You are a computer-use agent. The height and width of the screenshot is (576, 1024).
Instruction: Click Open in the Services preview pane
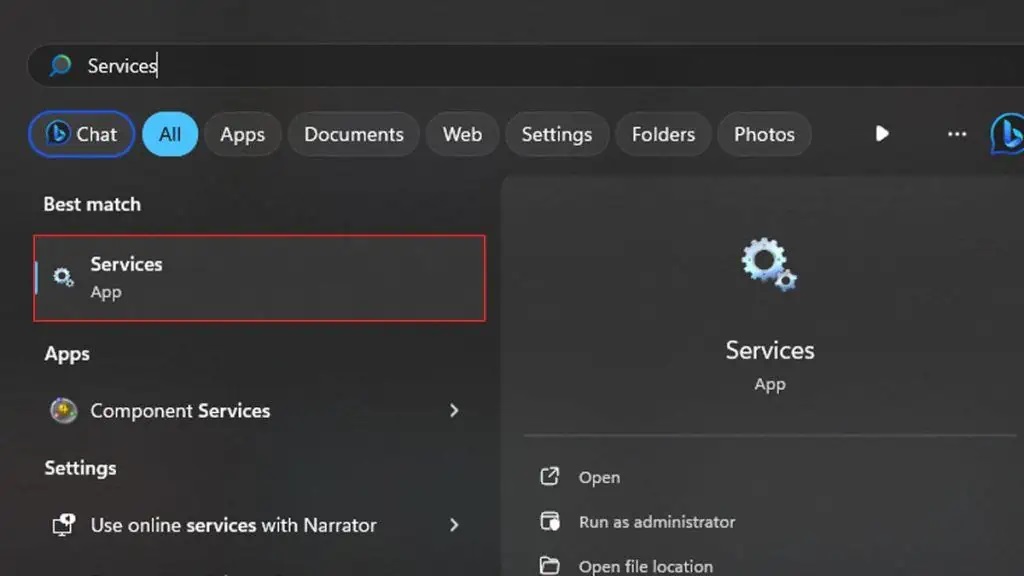pyautogui.click(x=599, y=477)
